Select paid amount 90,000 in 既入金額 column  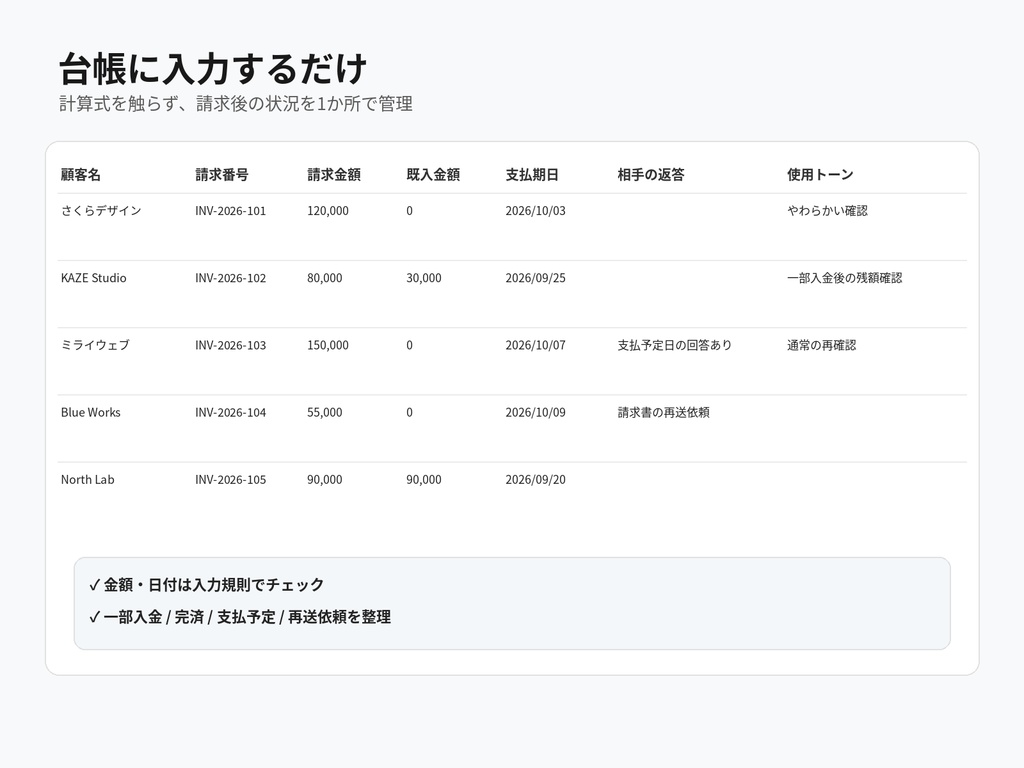coord(424,480)
